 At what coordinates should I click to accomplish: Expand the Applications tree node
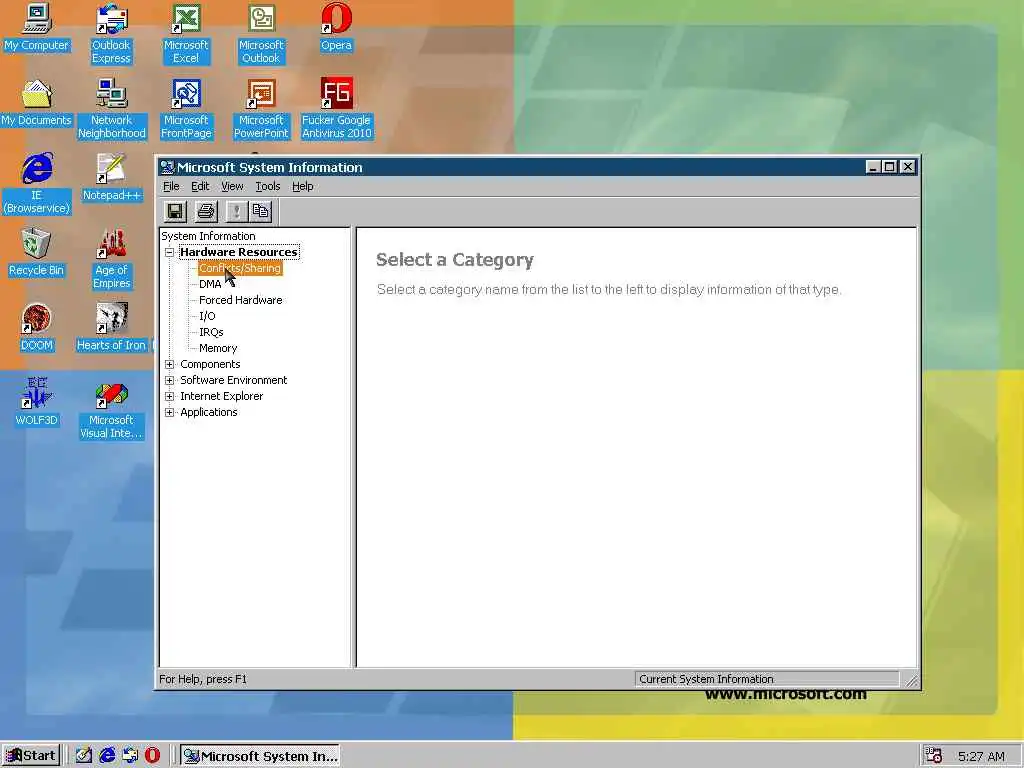[x=169, y=412]
